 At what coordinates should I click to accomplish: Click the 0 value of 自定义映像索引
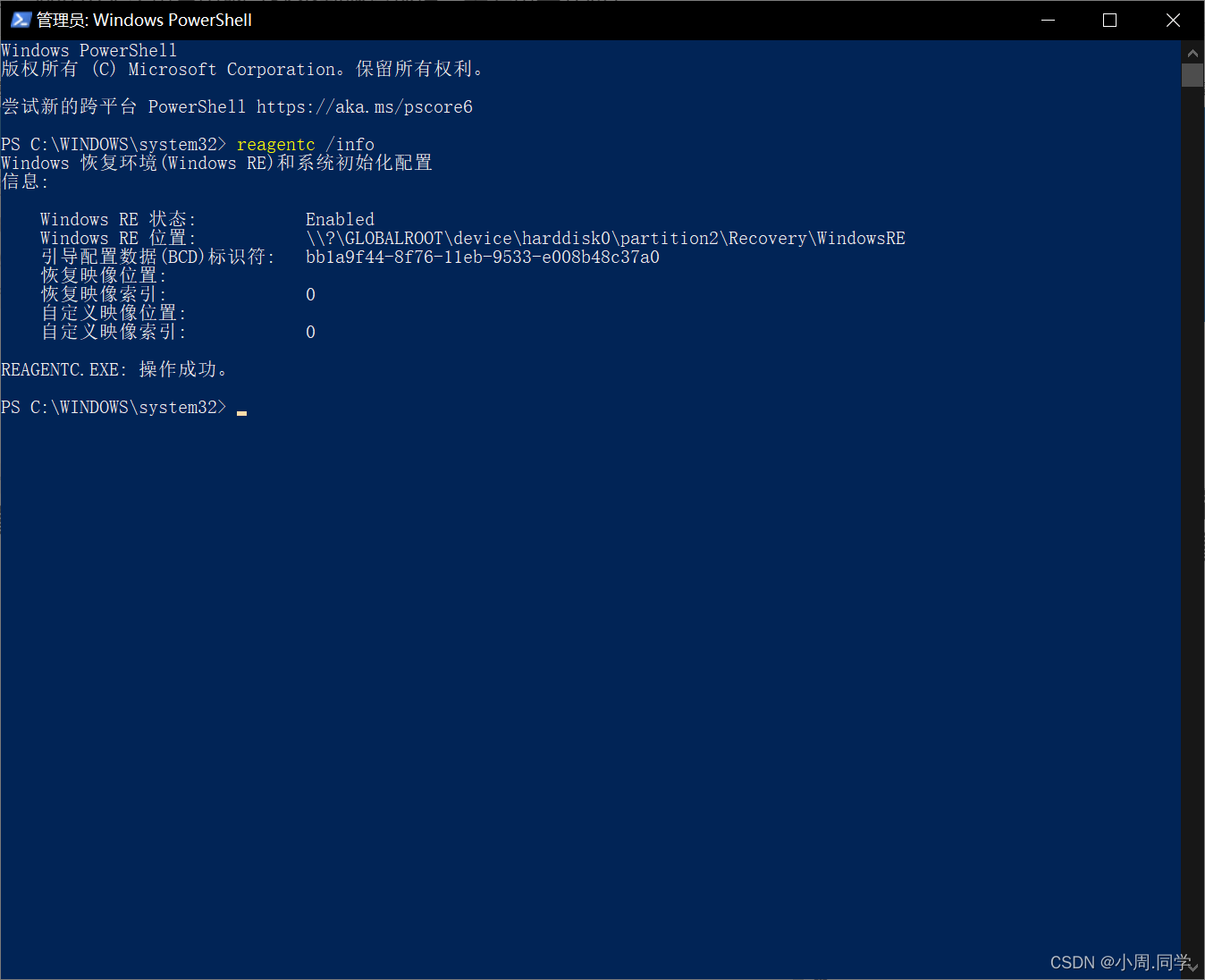point(310,332)
